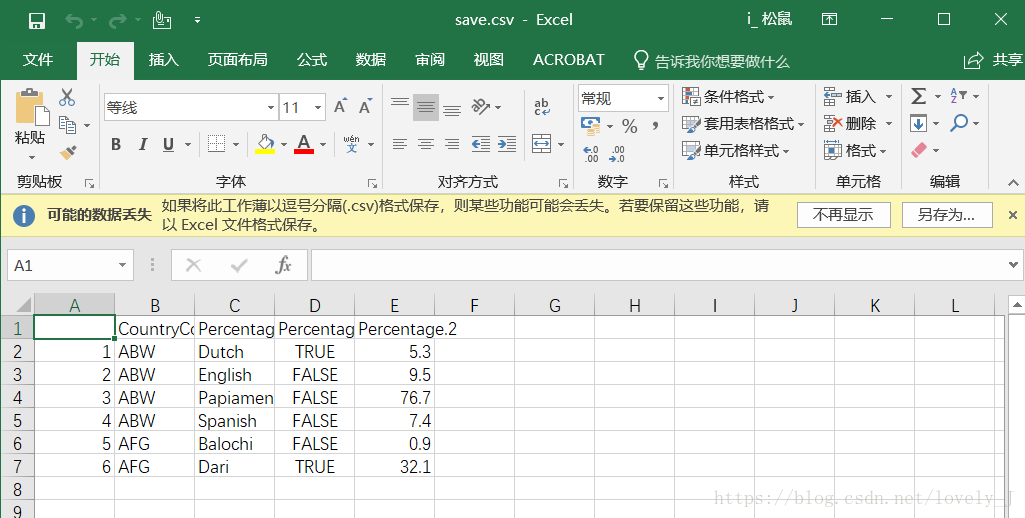
Task: Open the customize quick access toolbar arrow
Action: 197,20
